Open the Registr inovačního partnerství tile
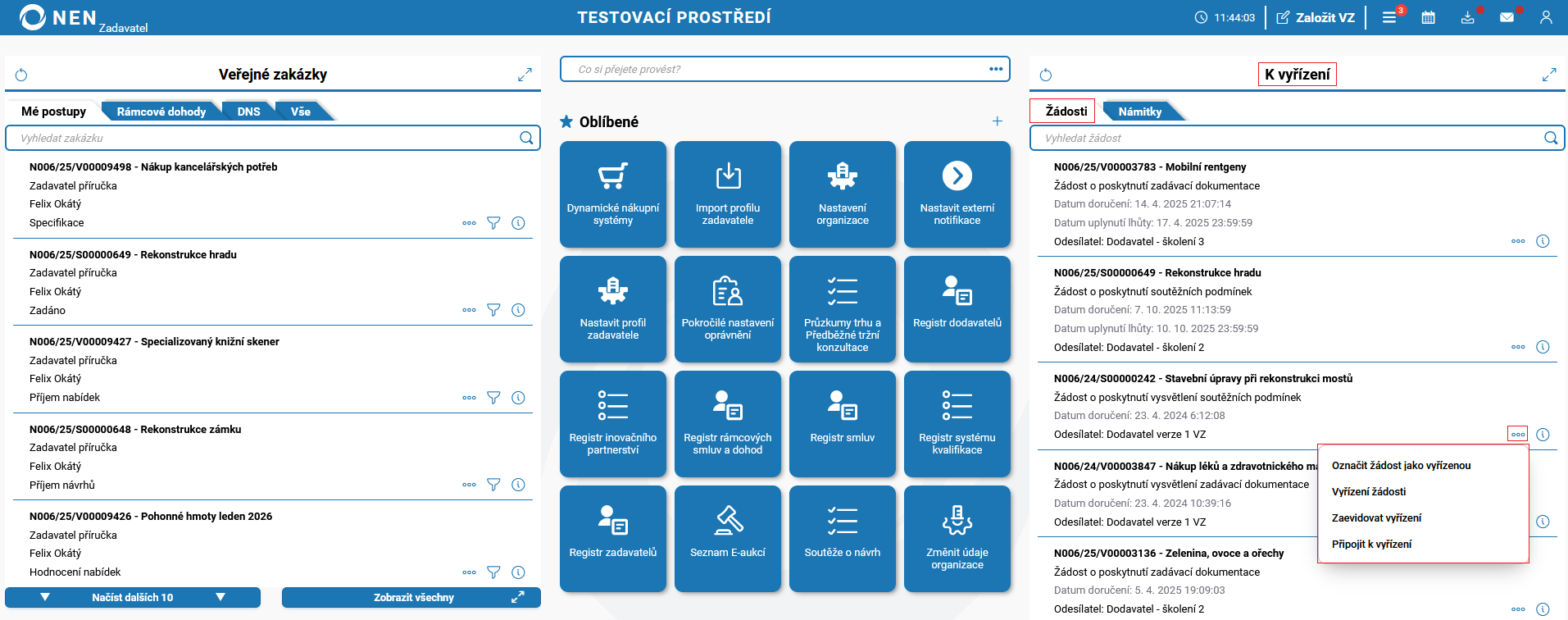This screenshot has height=620, width=1568. pos(613,424)
